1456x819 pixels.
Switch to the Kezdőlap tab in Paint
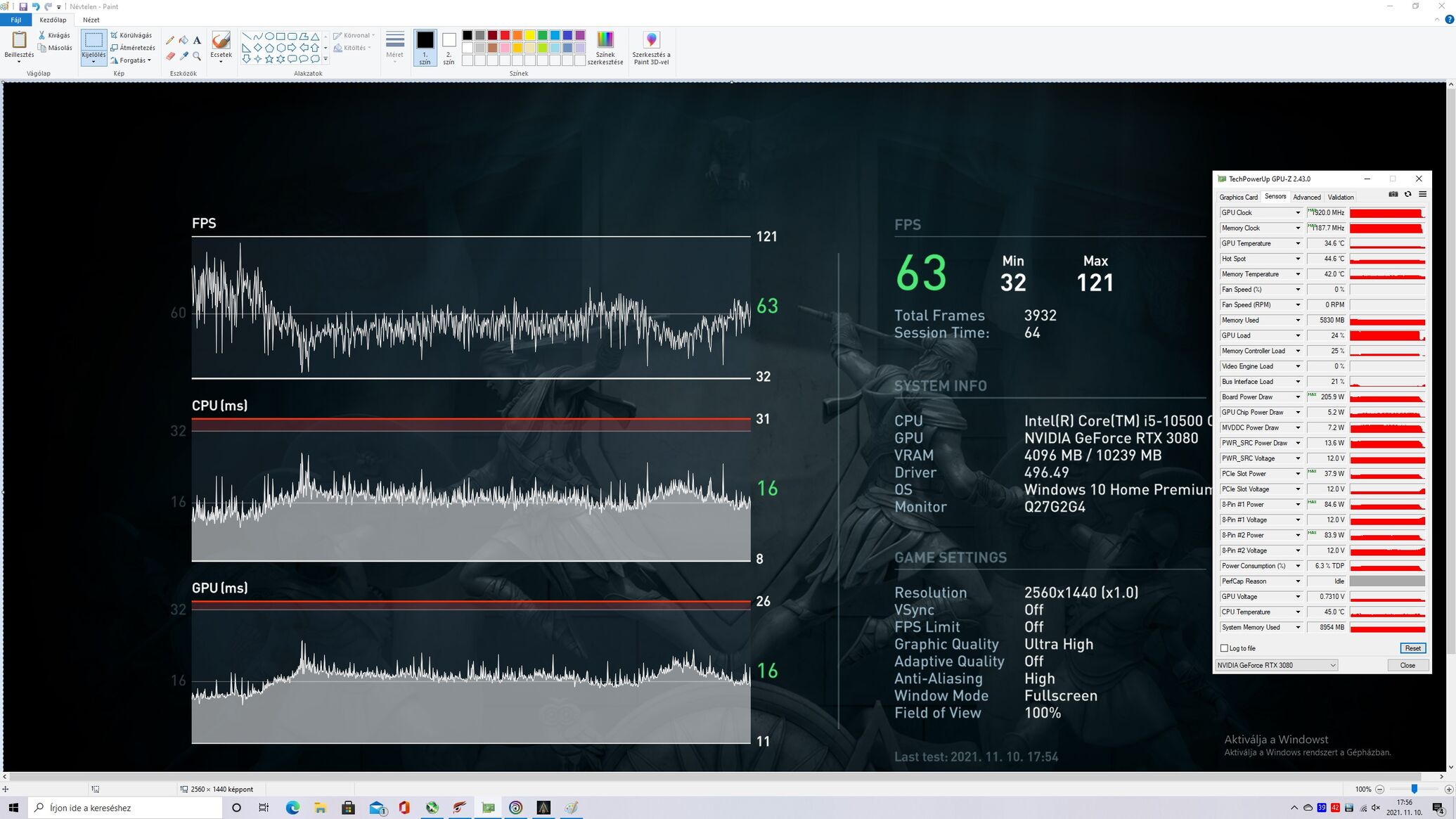(x=53, y=20)
